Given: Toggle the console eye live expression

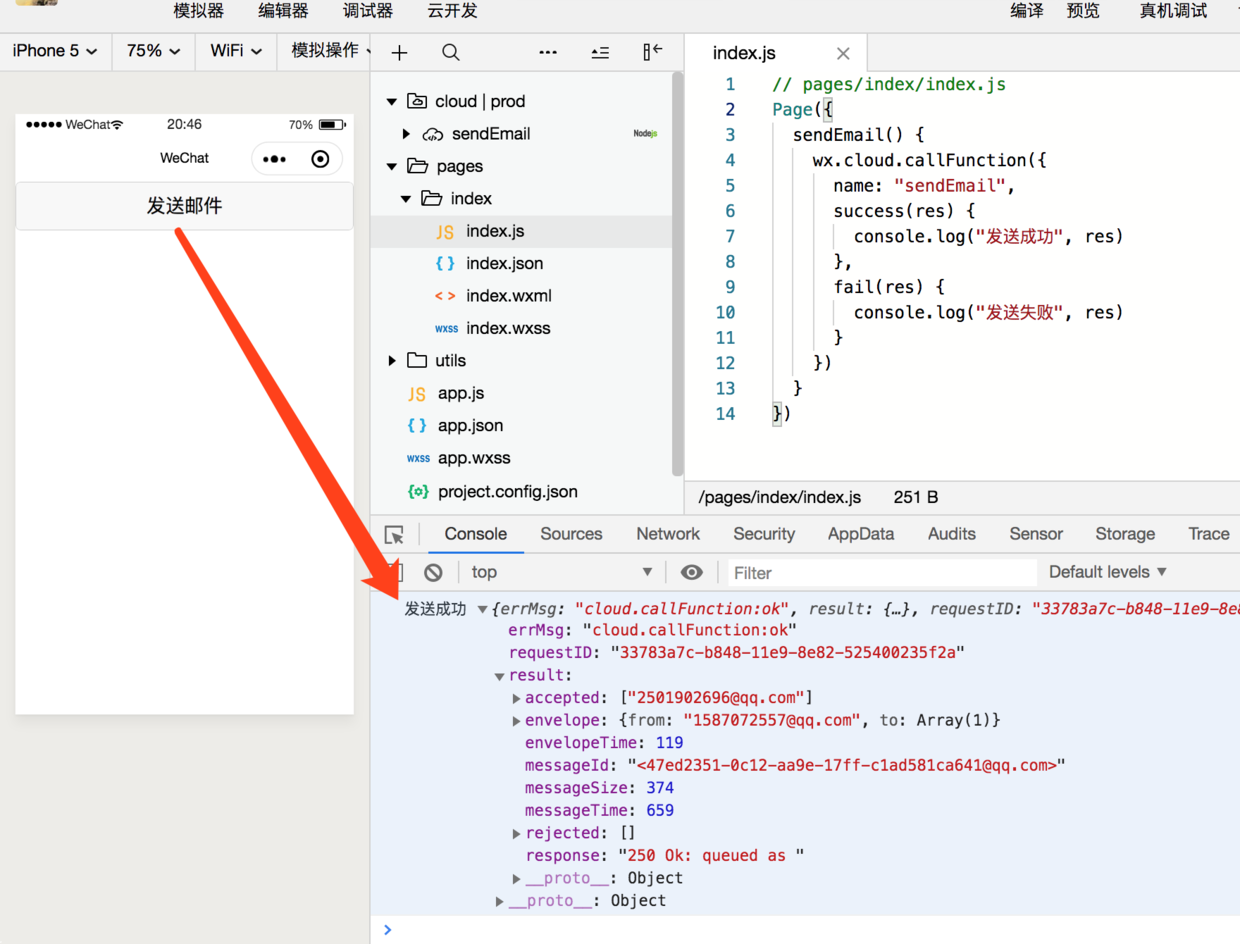Looking at the screenshot, I should click(x=691, y=572).
